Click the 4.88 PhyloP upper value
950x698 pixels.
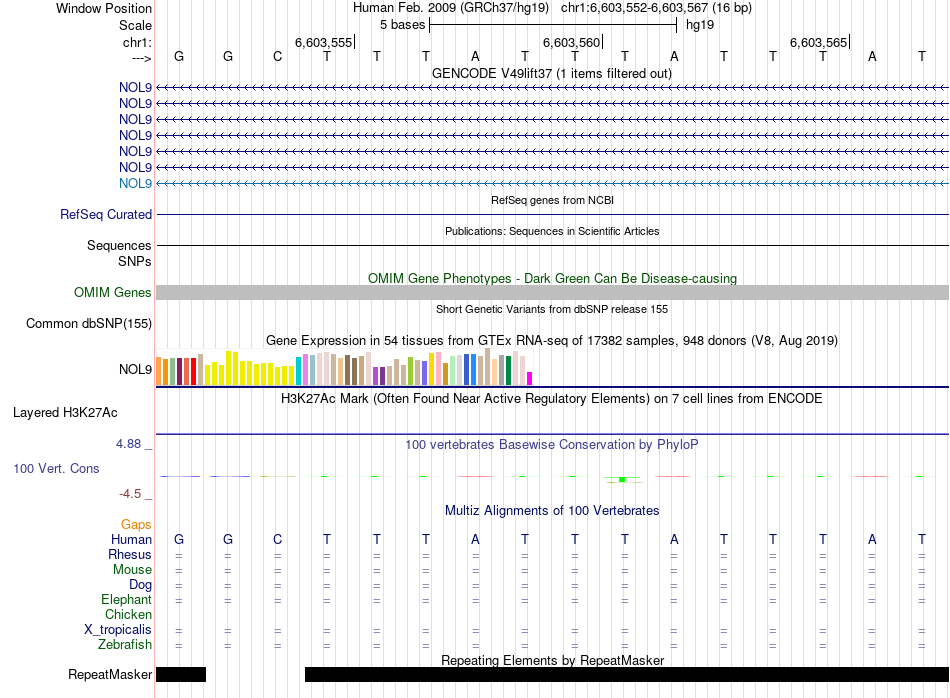[128, 444]
